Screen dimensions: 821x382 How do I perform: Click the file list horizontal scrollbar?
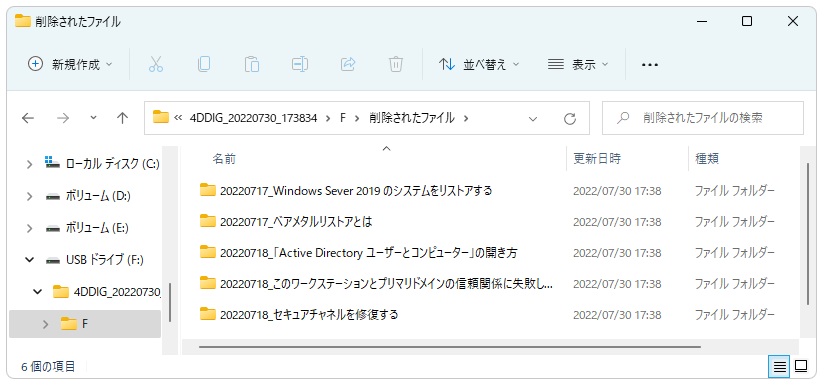pos(450,346)
